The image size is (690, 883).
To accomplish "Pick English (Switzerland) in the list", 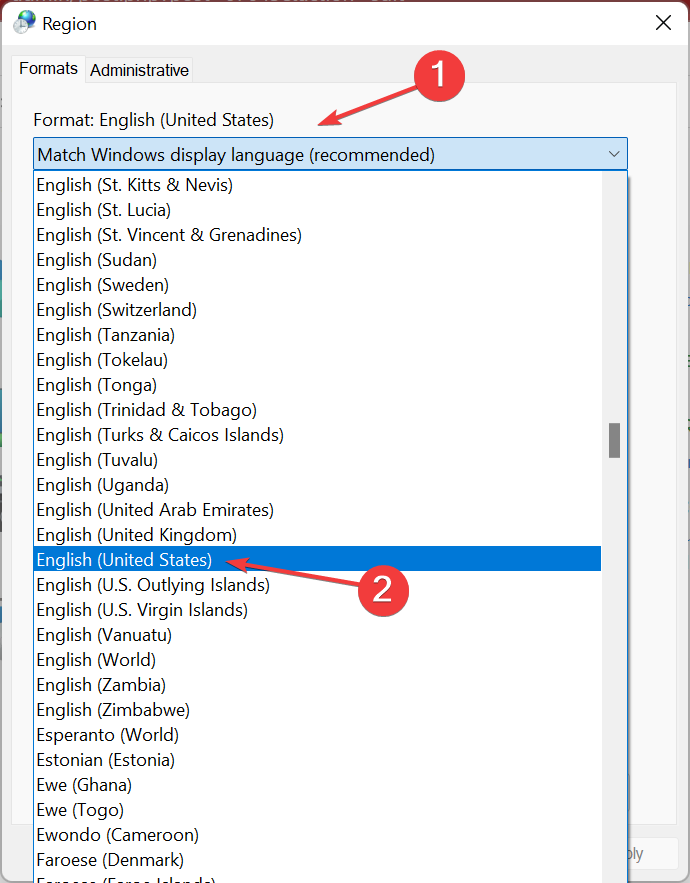I will point(116,310).
